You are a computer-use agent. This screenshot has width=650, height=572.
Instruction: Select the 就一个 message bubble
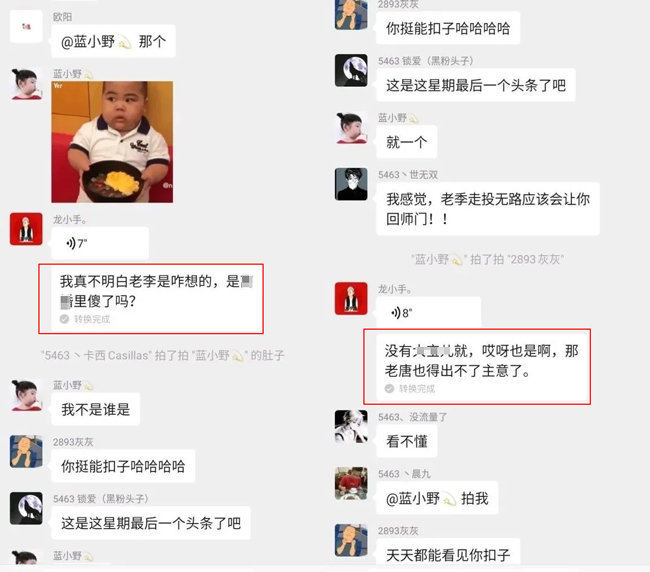(407, 142)
